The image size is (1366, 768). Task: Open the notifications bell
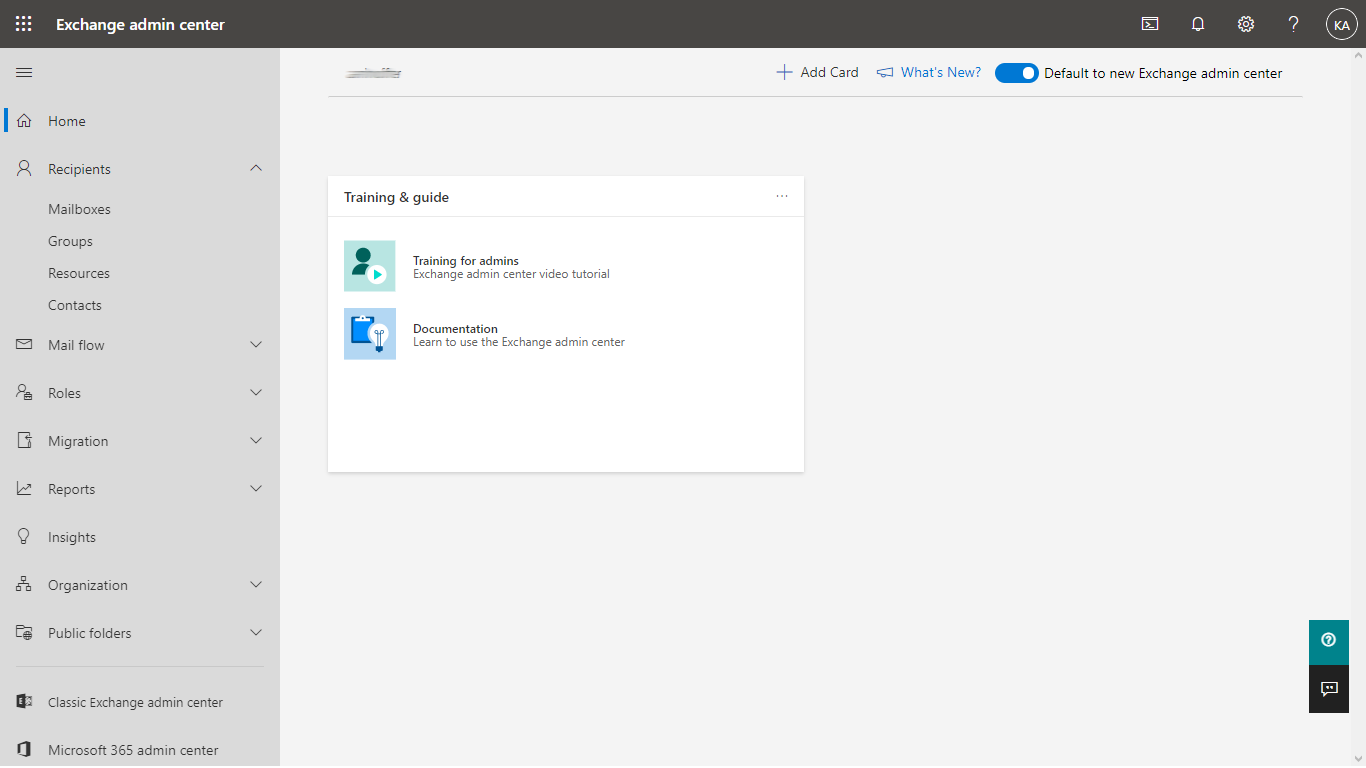click(1198, 24)
